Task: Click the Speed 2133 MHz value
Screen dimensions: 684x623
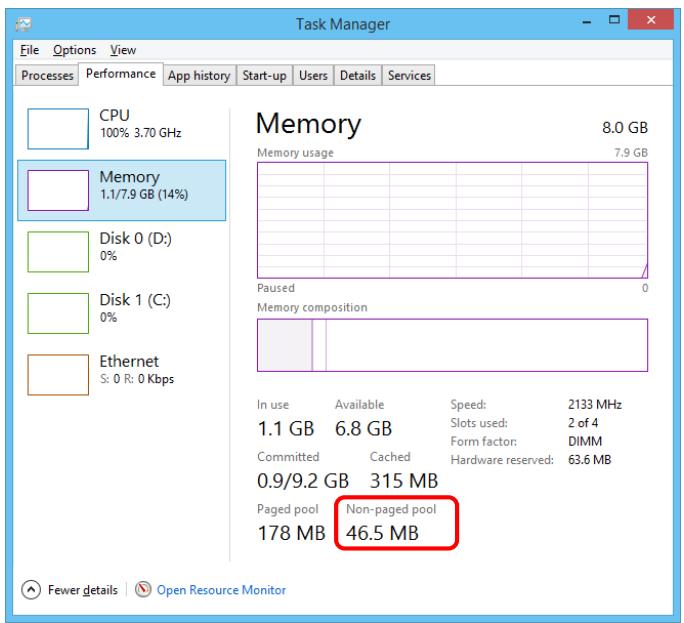Action: [595, 404]
